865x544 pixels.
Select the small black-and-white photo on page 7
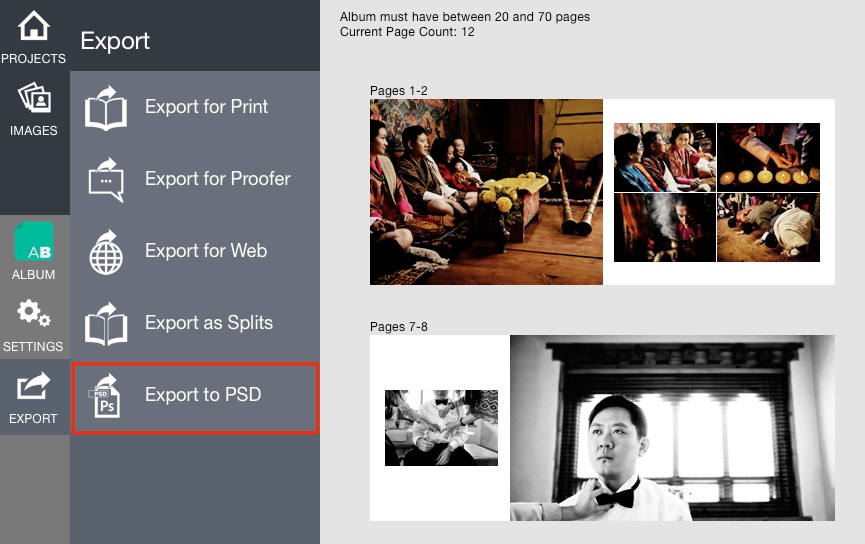click(441, 428)
